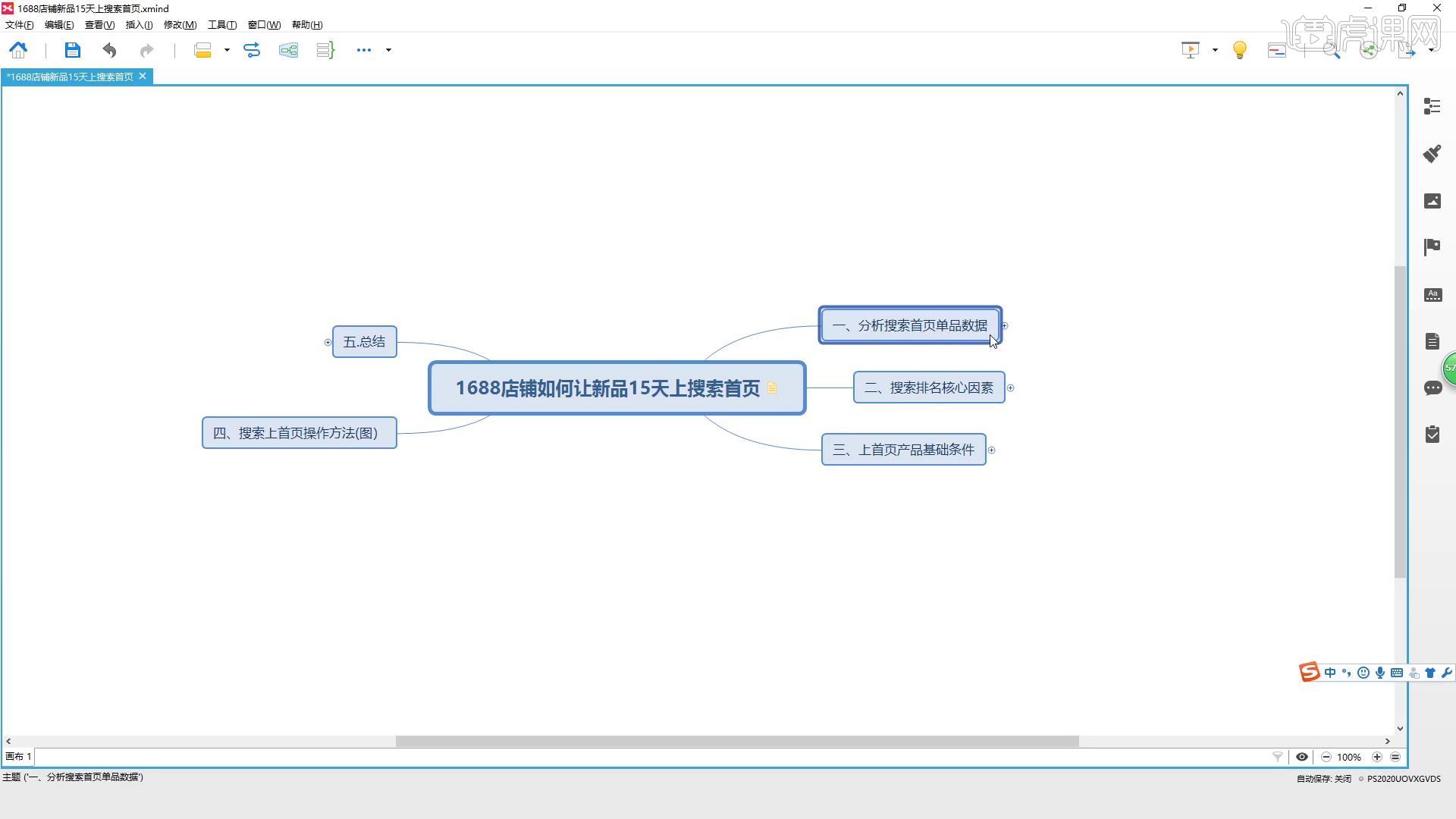Open Sogou soft keyboard icon
The height and width of the screenshot is (819, 1456).
pyautogui.click(x=1397, y=673)
